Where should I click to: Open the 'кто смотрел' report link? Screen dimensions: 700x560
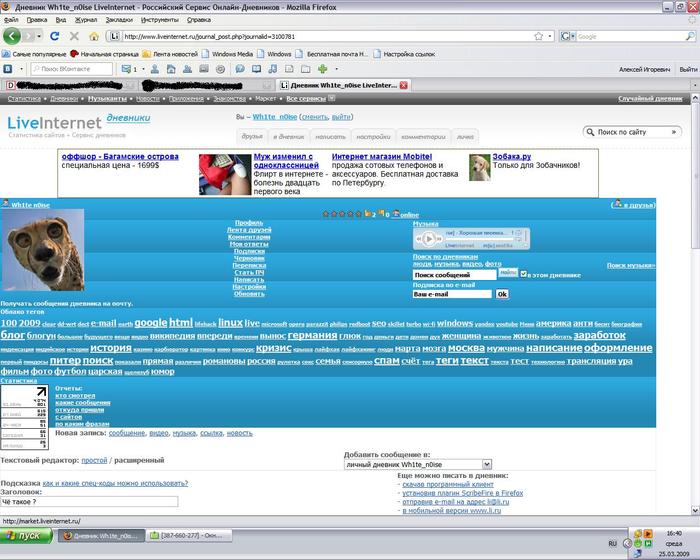[75, 396]
